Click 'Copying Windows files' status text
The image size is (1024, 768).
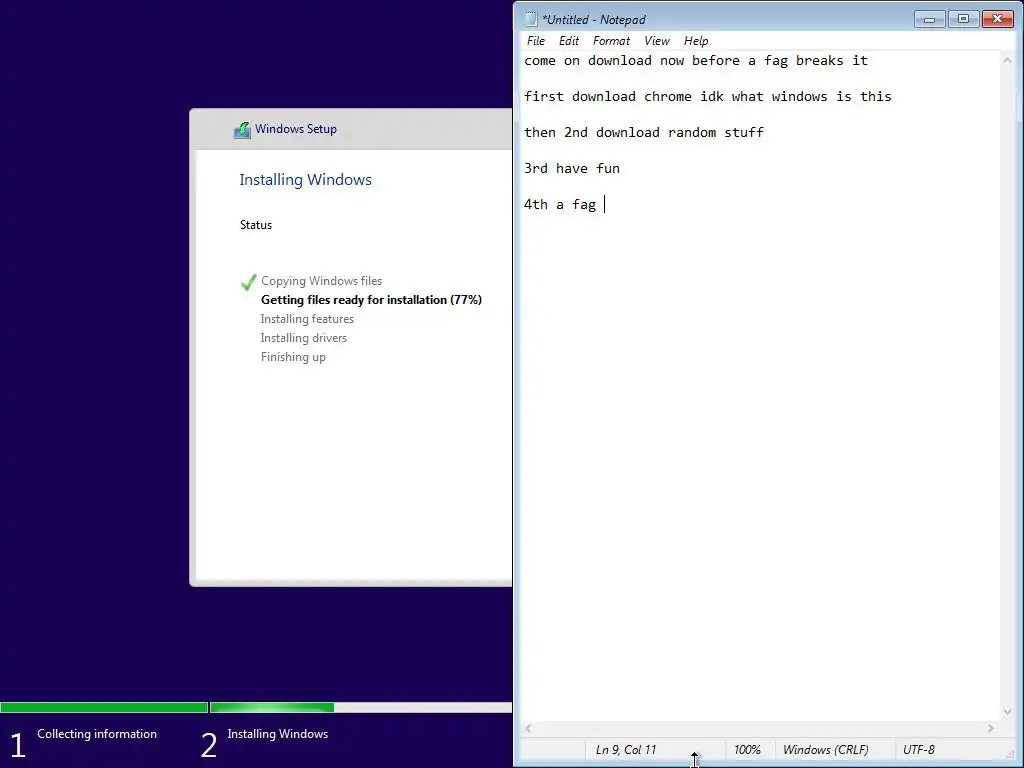(x=321, y=281)
